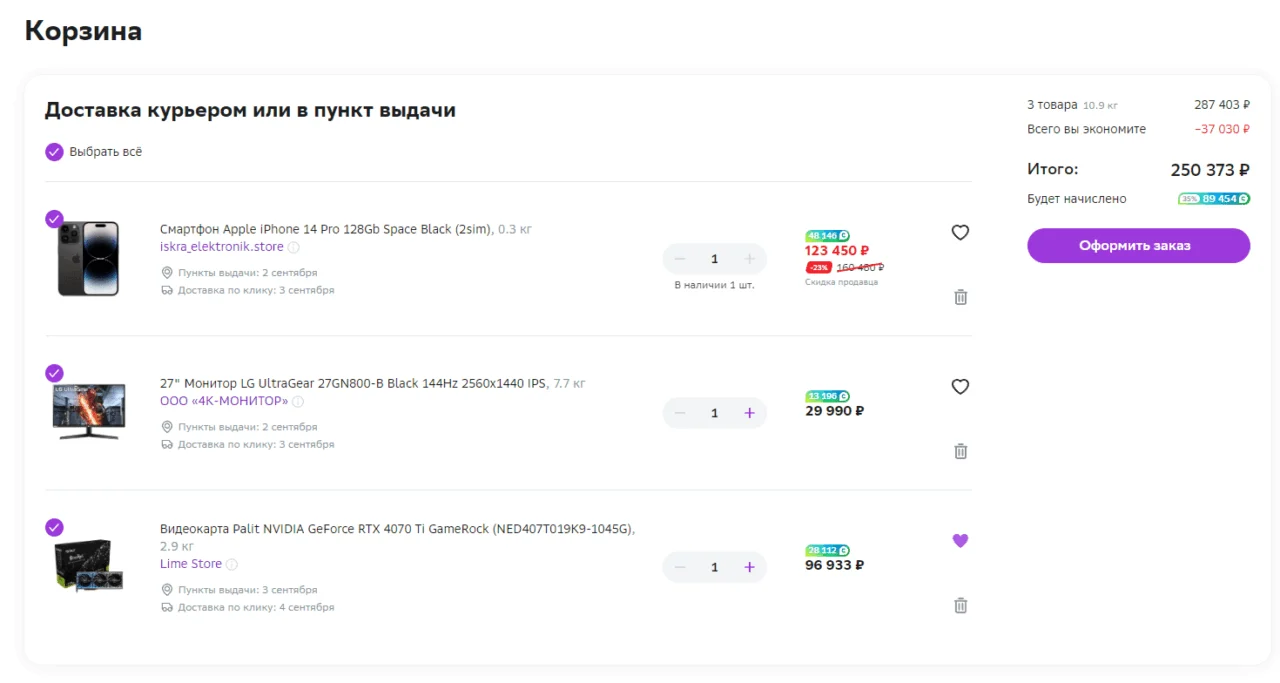The height and width of the screenshot is (683, 1280).
Task: Decrease Palit video card quantity with minus
Action: [x=680, y=567]
